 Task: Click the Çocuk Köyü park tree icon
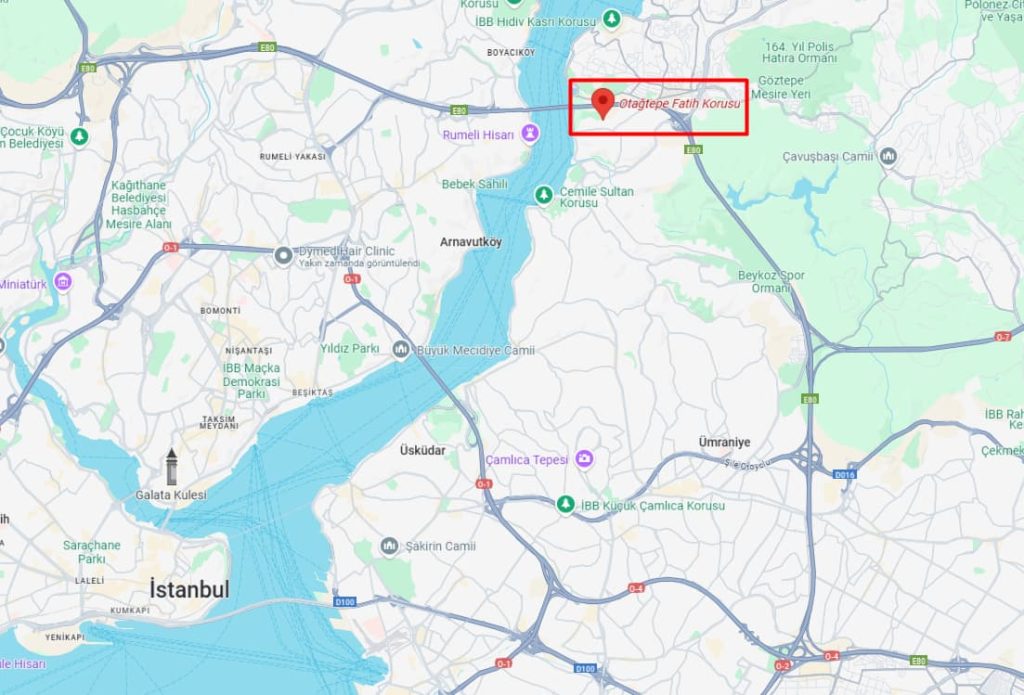pyautogui.click(x=80, y=137)
